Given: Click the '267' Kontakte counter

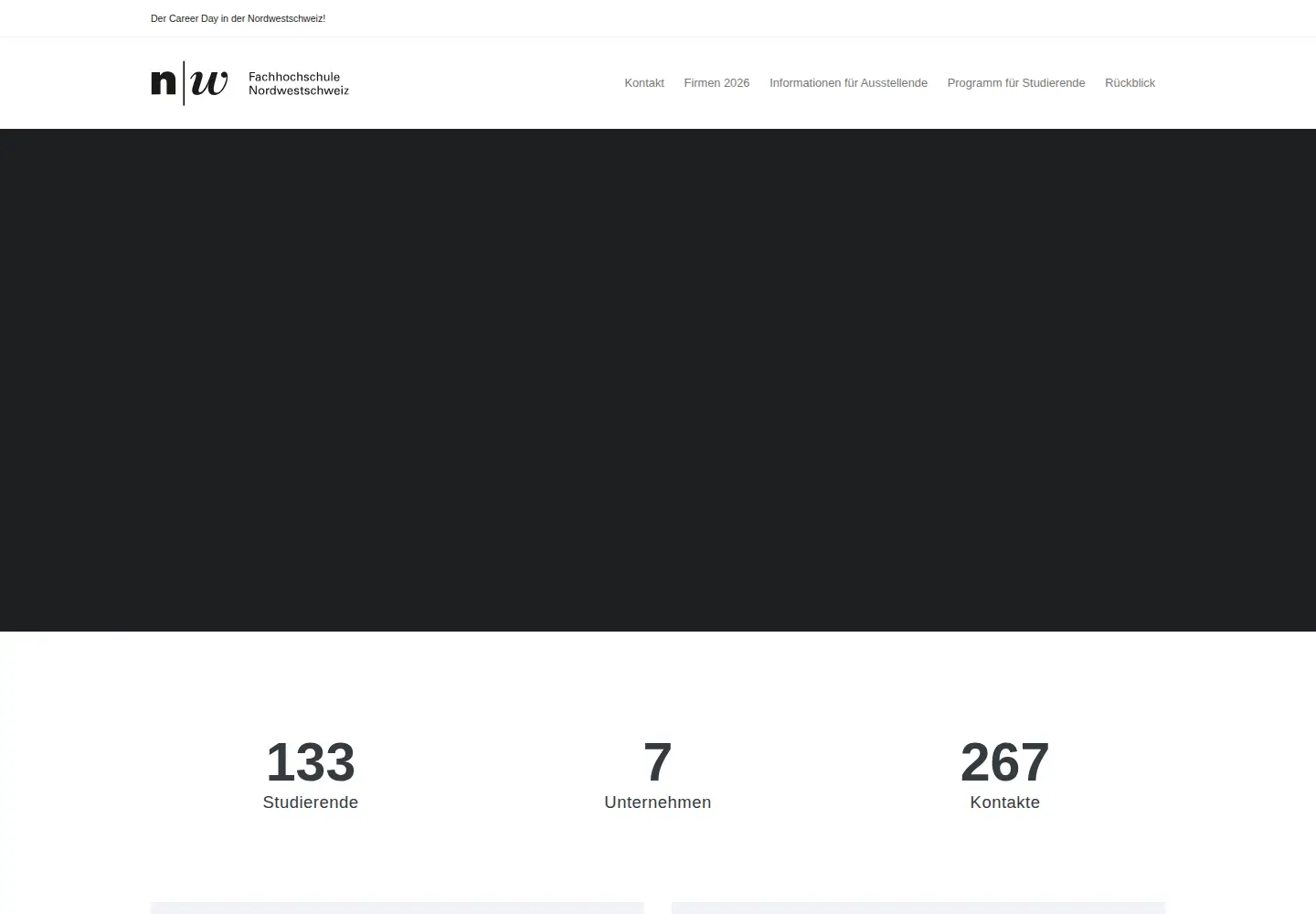Looking at the screenshot, I should point(1005,762).
